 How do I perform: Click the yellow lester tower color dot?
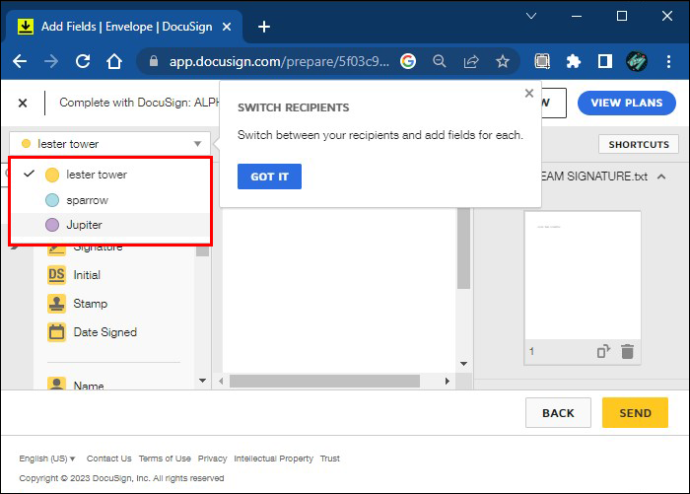point(52,175)
